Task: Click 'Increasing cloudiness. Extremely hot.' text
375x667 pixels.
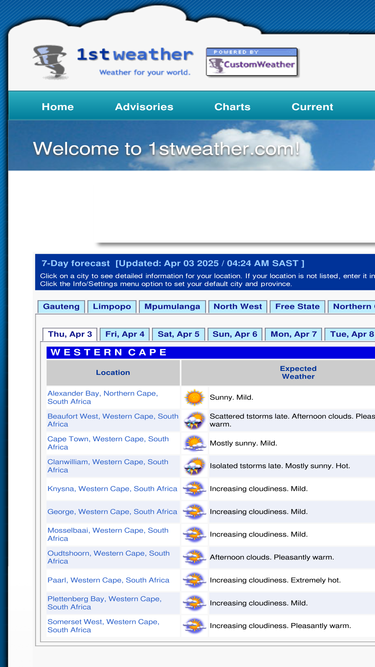Action: click(x=275, y=580)
